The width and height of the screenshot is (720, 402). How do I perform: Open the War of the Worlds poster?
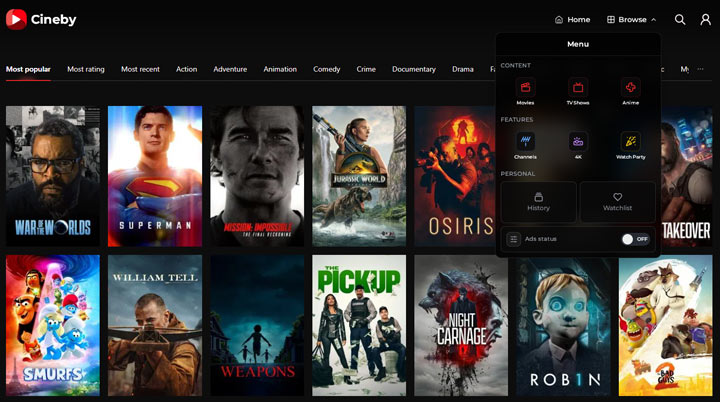click(x=53, y=176)
